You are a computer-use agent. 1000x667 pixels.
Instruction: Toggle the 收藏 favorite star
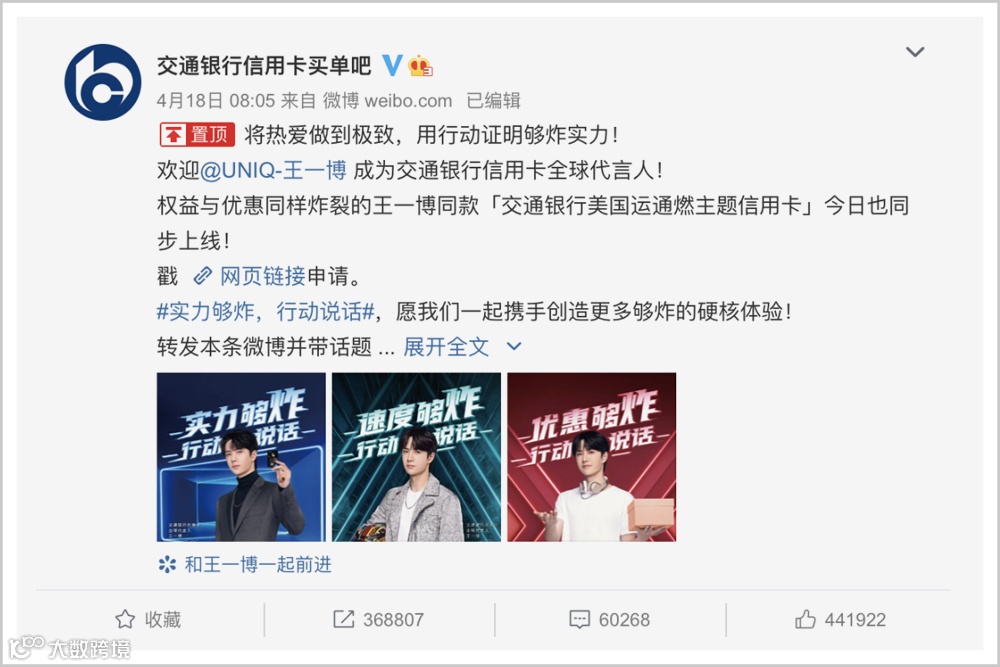point(125,619)
